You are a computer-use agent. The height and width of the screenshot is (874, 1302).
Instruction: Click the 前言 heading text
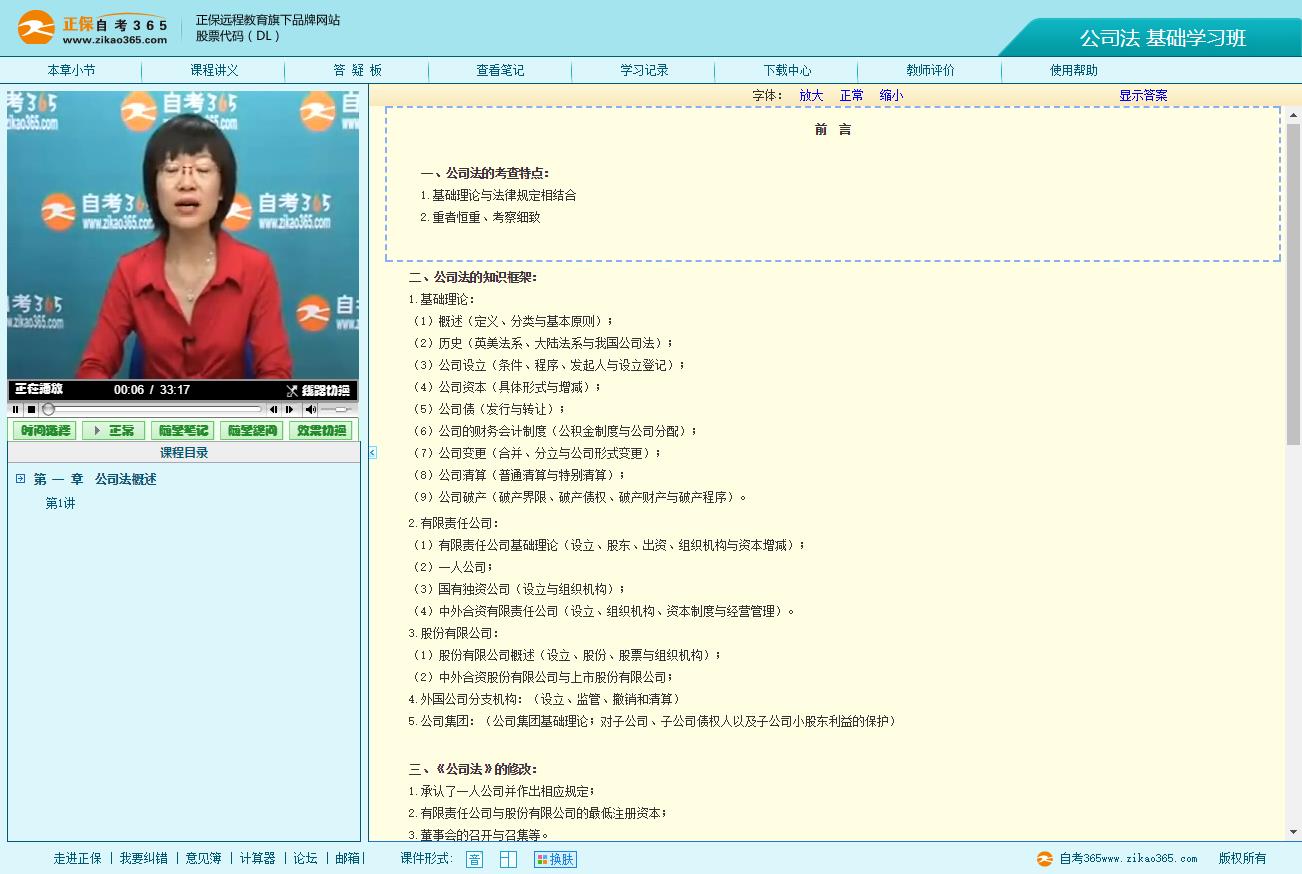833,129
